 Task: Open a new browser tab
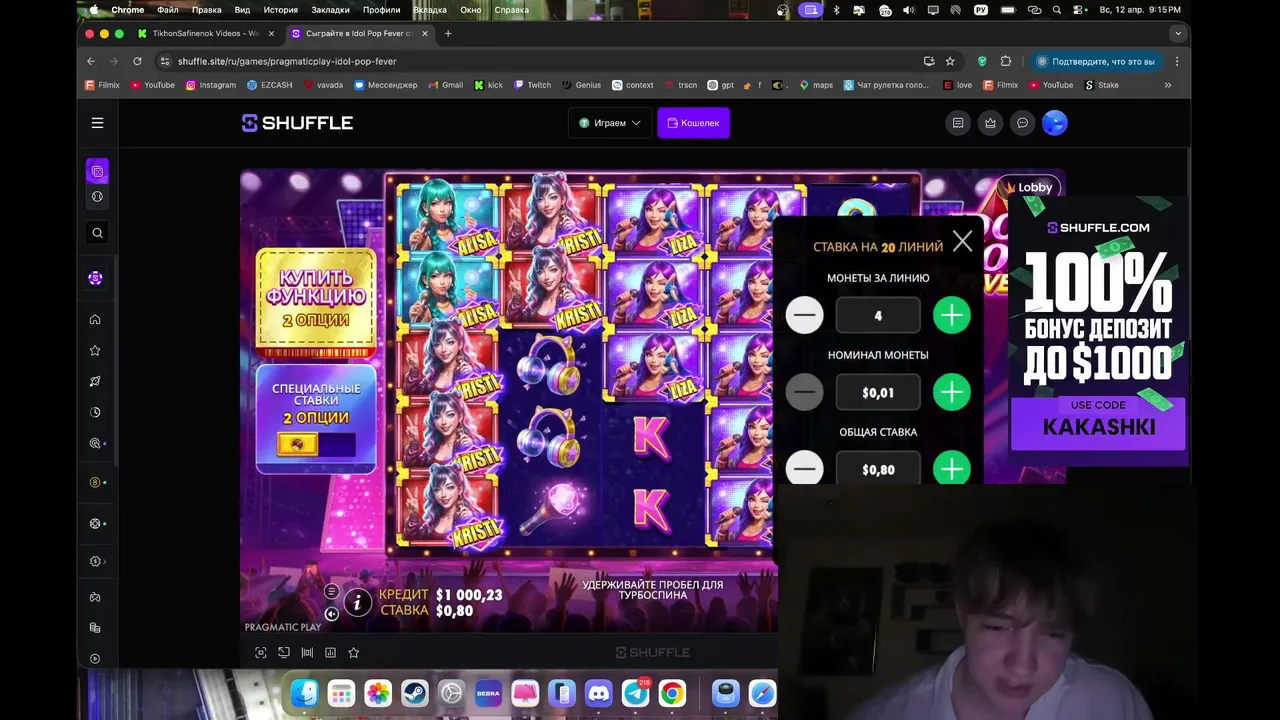448,33
